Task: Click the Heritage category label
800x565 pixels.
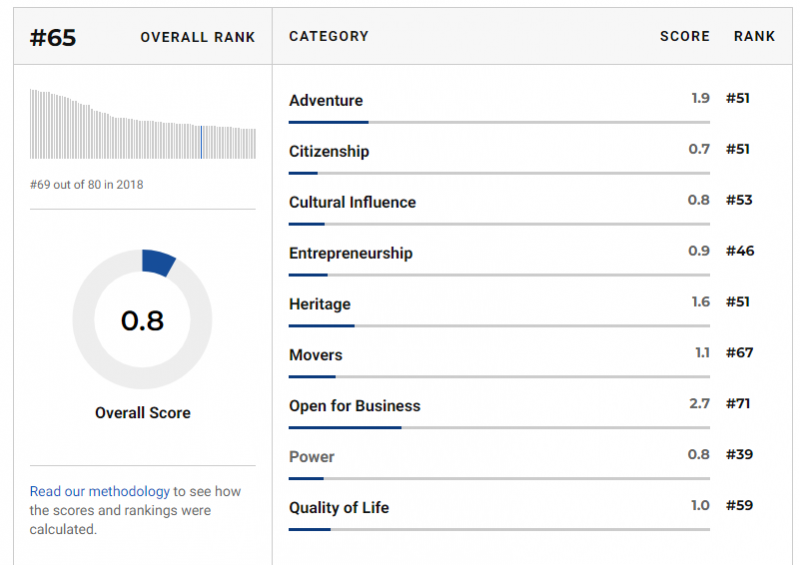Action: tap(320, 304)
